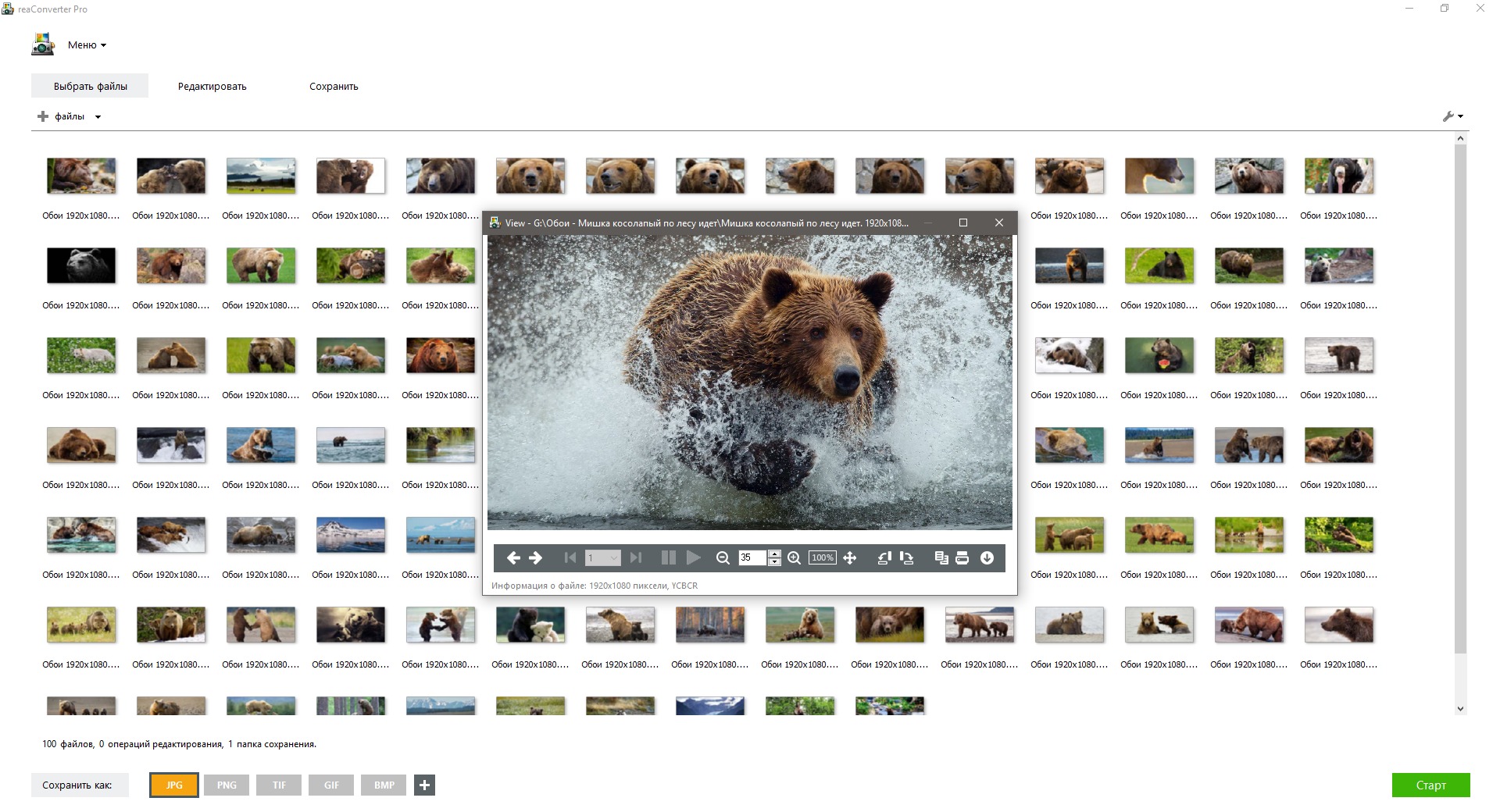
Task: Go to previous image in viewer
Action: click(x=513, y=557)
